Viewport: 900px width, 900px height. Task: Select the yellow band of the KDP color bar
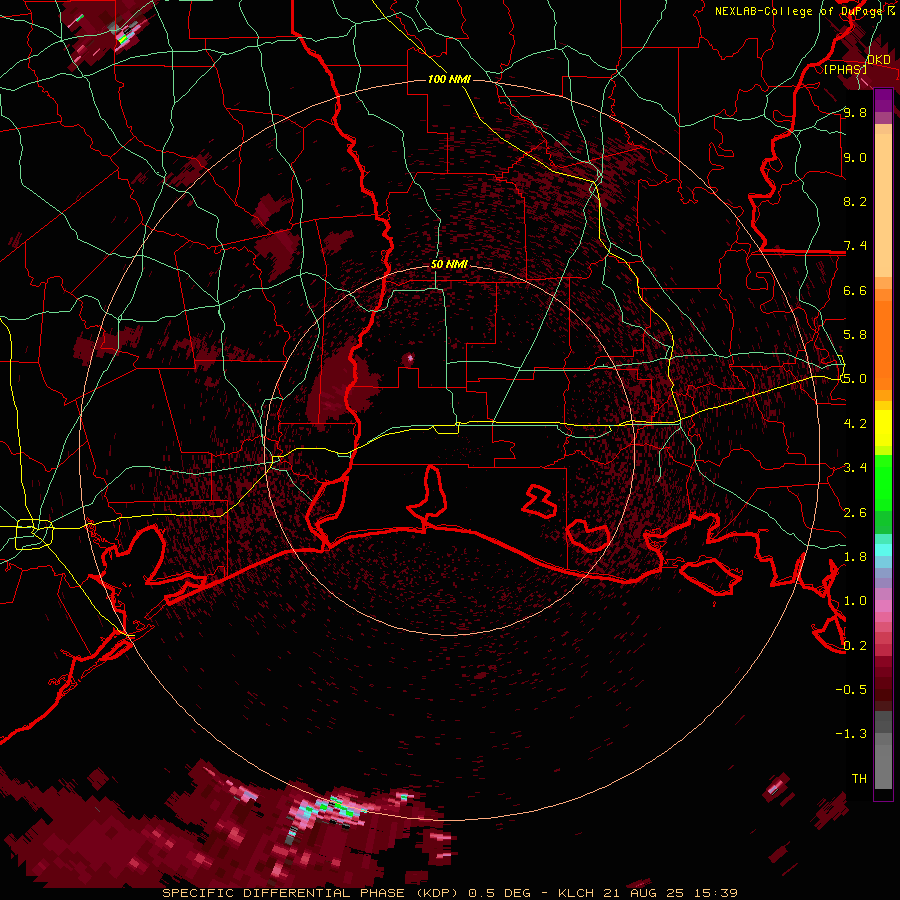tap(883, 428)
